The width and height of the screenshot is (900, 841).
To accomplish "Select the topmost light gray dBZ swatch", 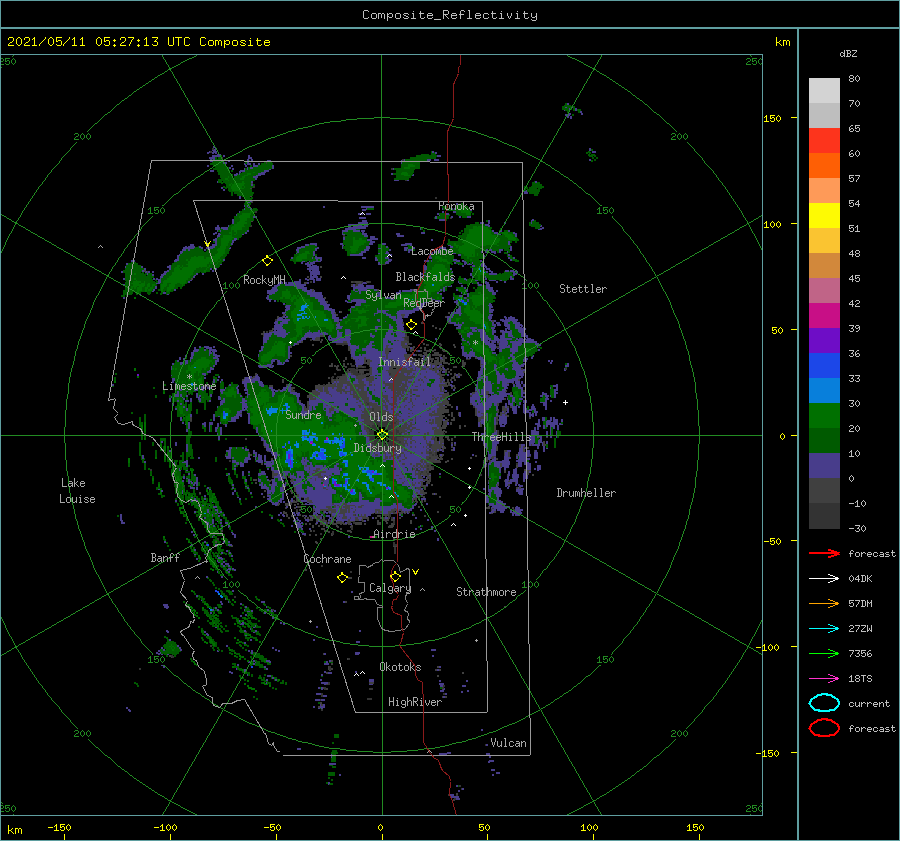I will 824,90.
